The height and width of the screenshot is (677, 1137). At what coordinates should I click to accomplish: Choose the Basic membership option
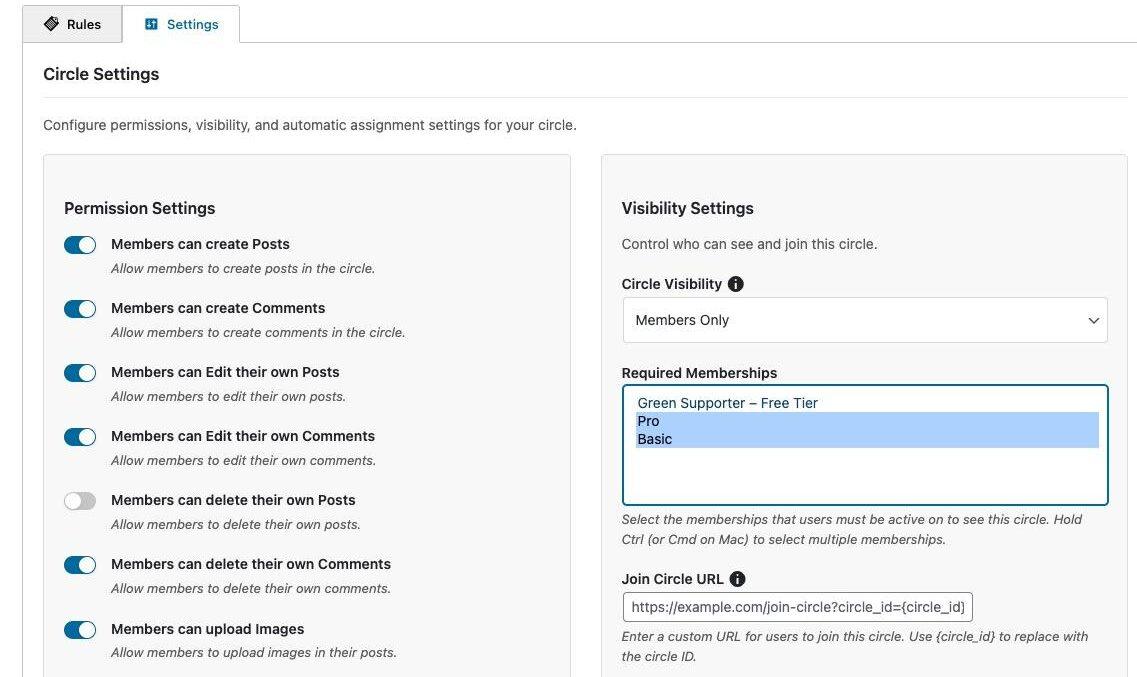(x=655, y=439)
